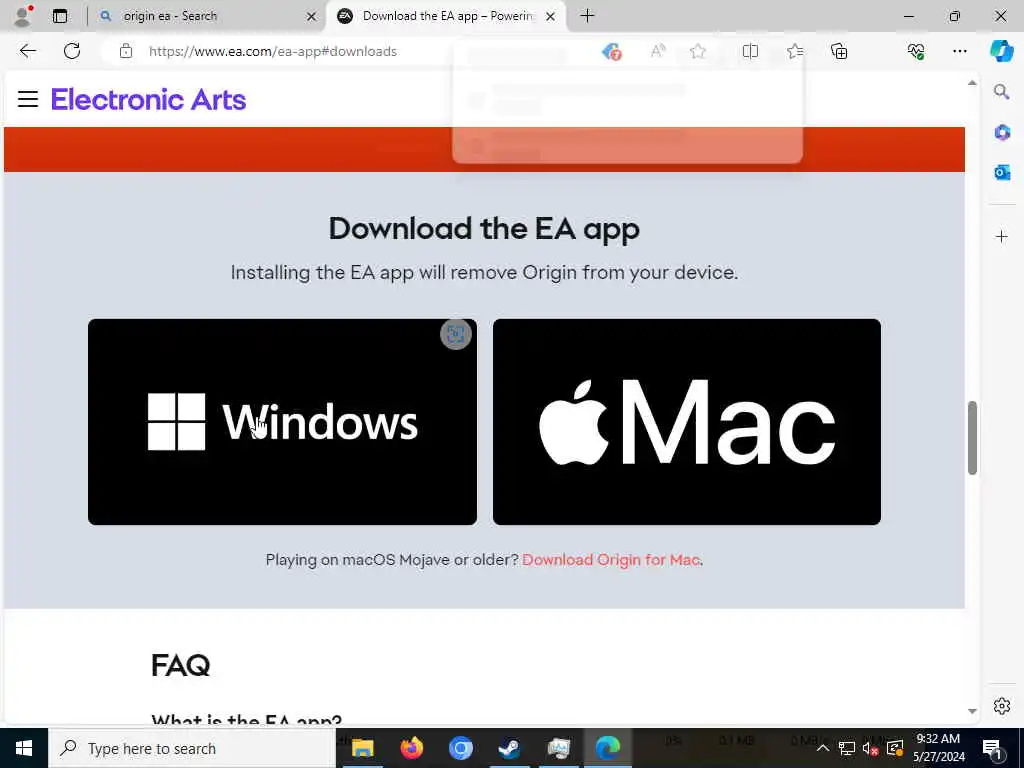Open Browser essentials heart icon

click(916, 51)
